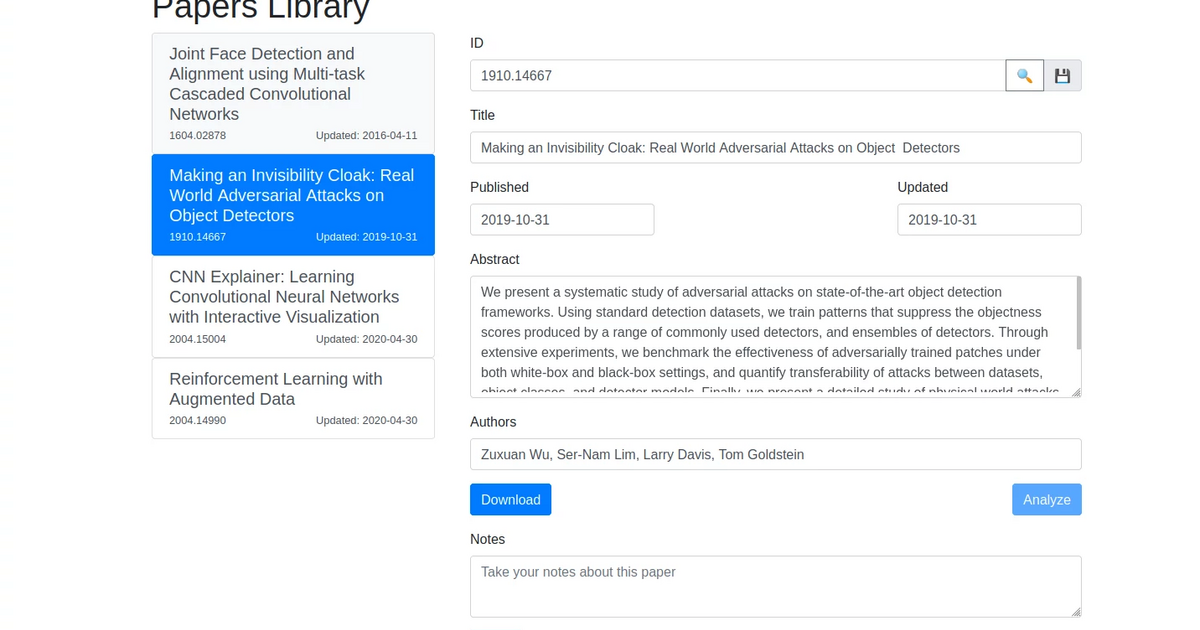This screenshot has width=1200, height=630.
Task: Click the Abstract text area scrollbar
Action: (x=1078, y=314)
